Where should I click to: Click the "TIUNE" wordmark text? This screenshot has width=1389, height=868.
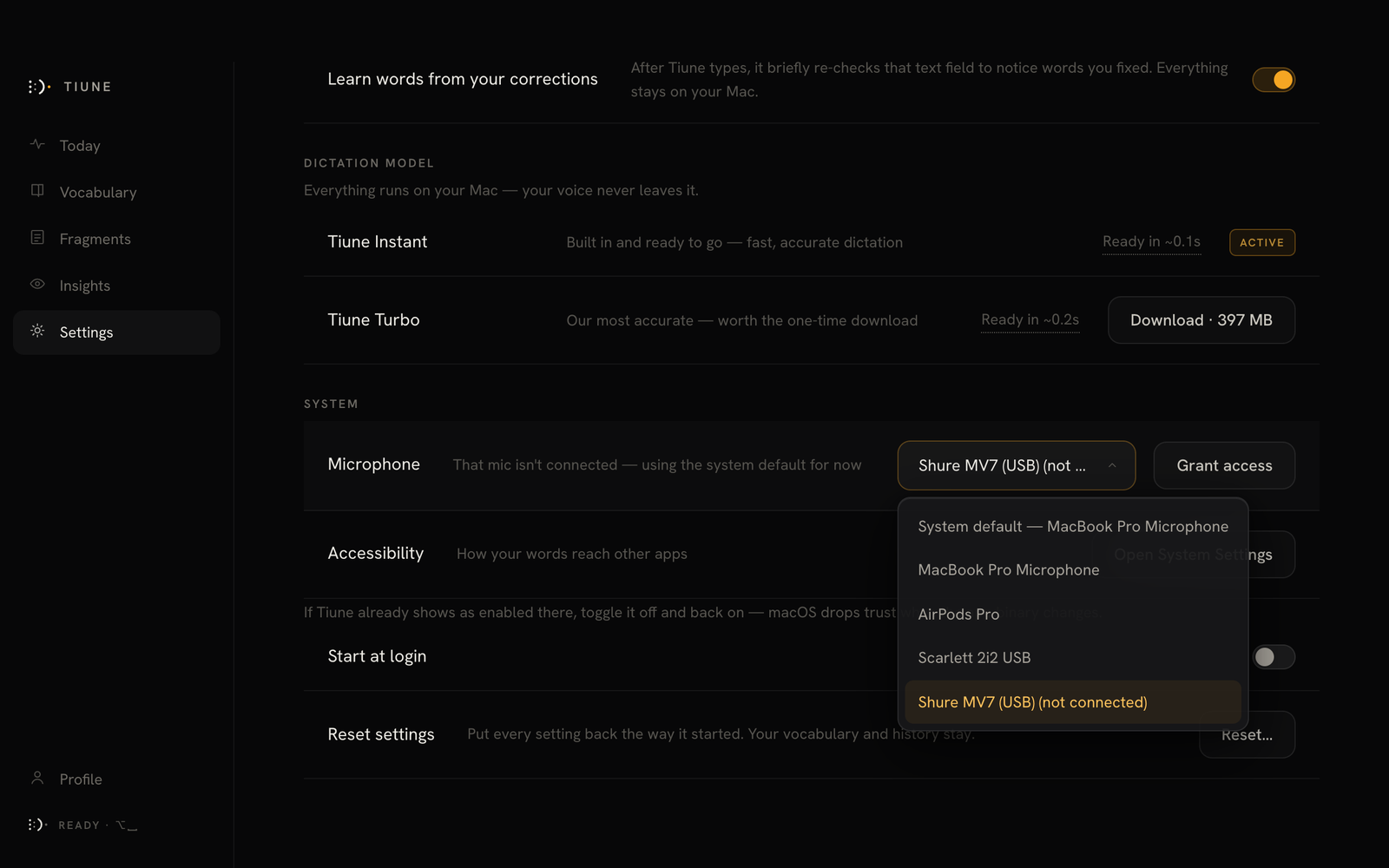point(88,87)
